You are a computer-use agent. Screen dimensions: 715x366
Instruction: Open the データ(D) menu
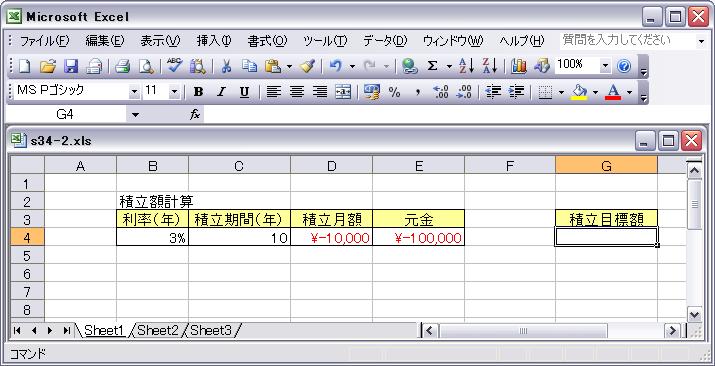click(385, 41)
